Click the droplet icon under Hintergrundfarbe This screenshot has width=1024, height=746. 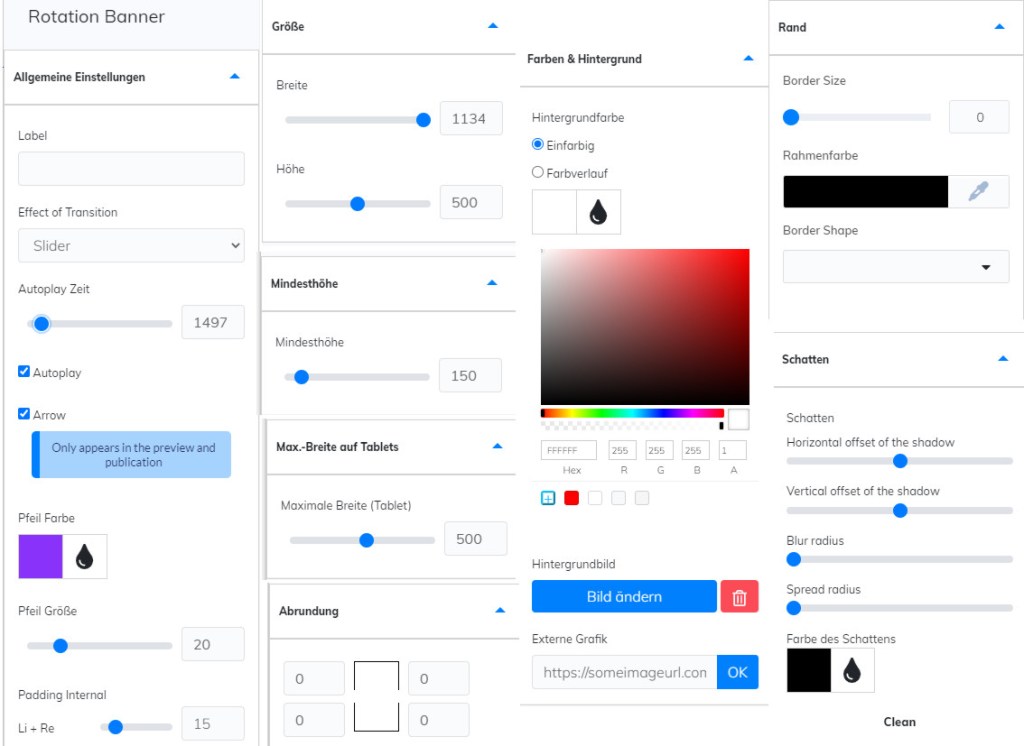click(598, 212)
